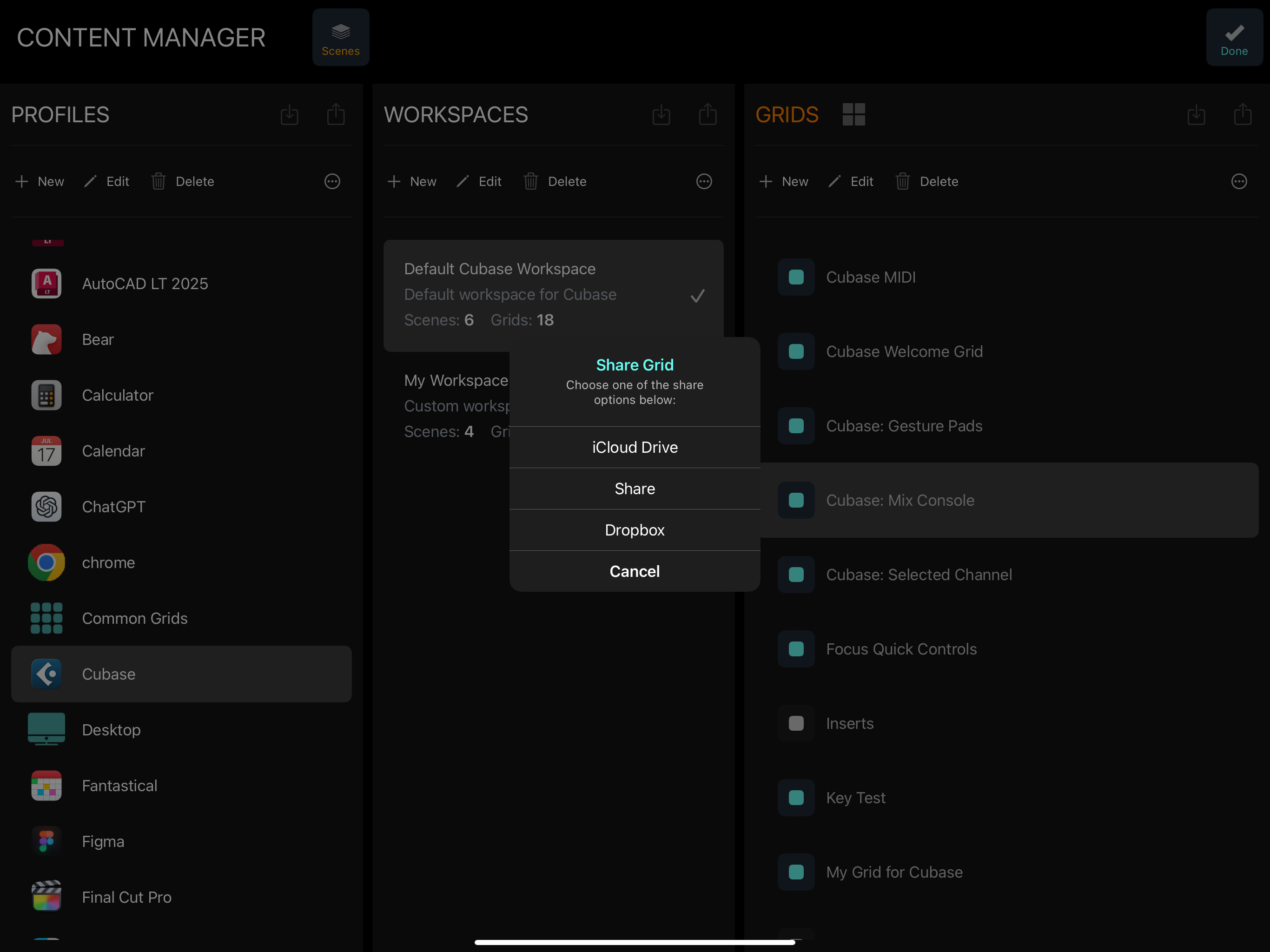The height and width of the screenshot is (952, 1270).
Task: Open the Grids more-options ellipsis menu
Action: 1239,181
